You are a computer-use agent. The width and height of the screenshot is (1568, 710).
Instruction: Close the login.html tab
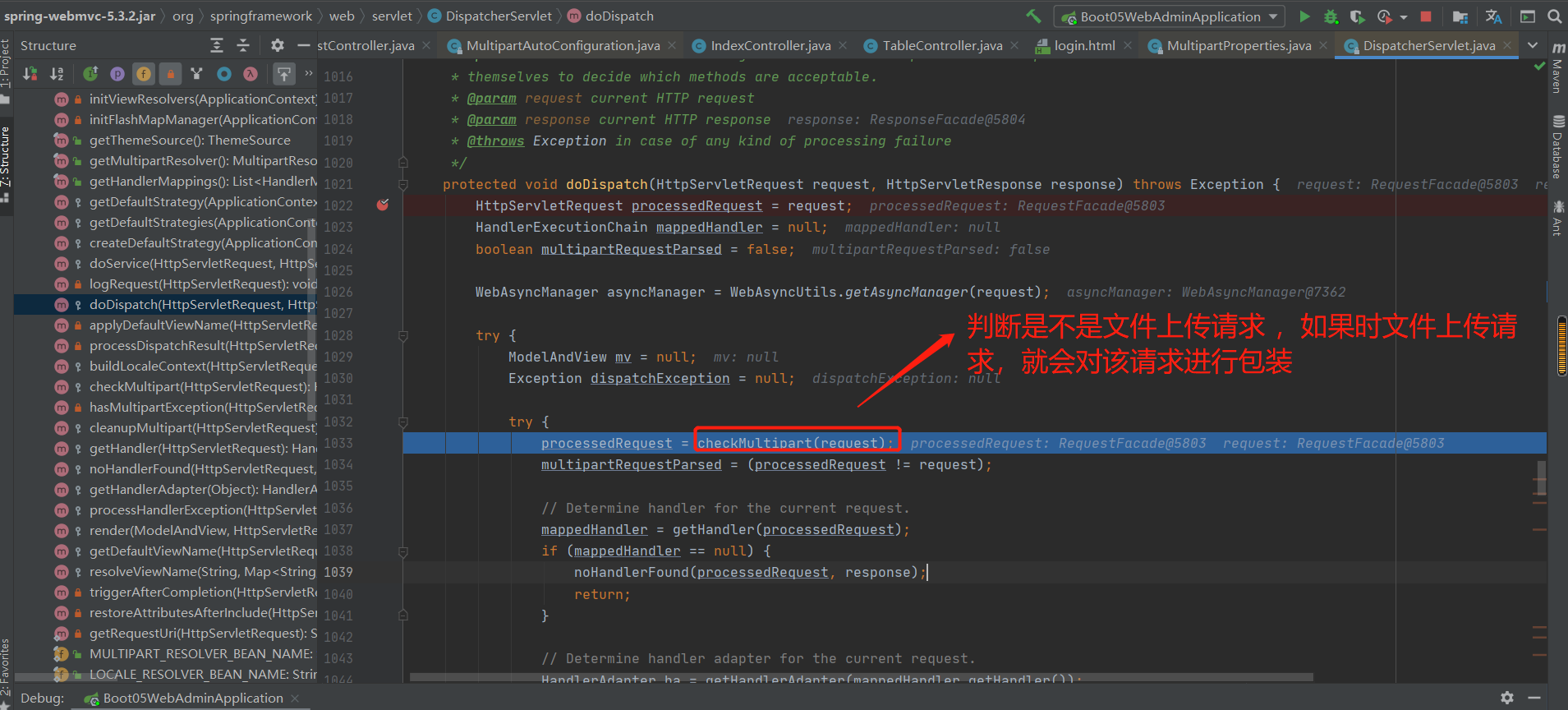pos(1128,45)
